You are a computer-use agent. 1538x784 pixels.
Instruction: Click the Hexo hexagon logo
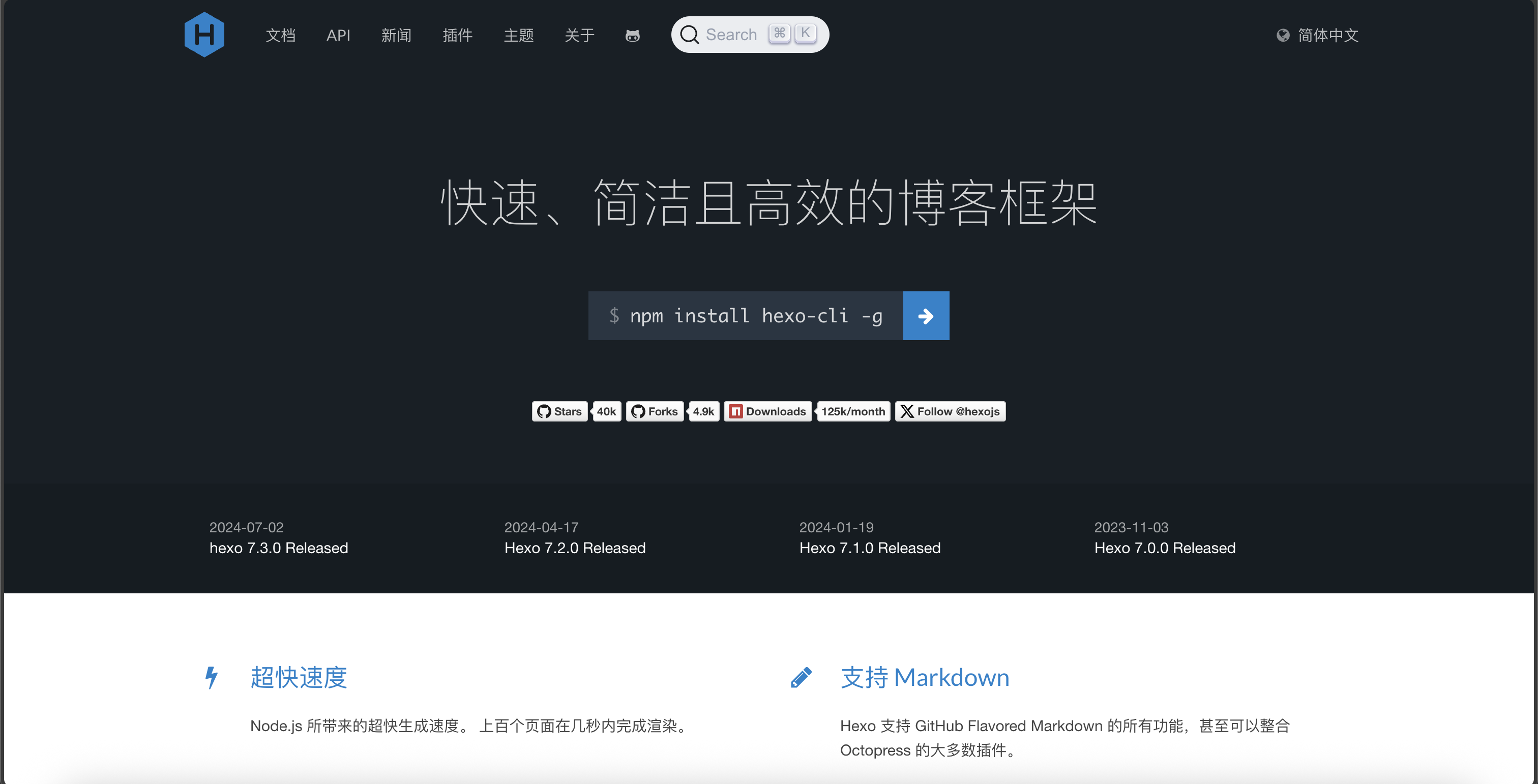(204, 35)
